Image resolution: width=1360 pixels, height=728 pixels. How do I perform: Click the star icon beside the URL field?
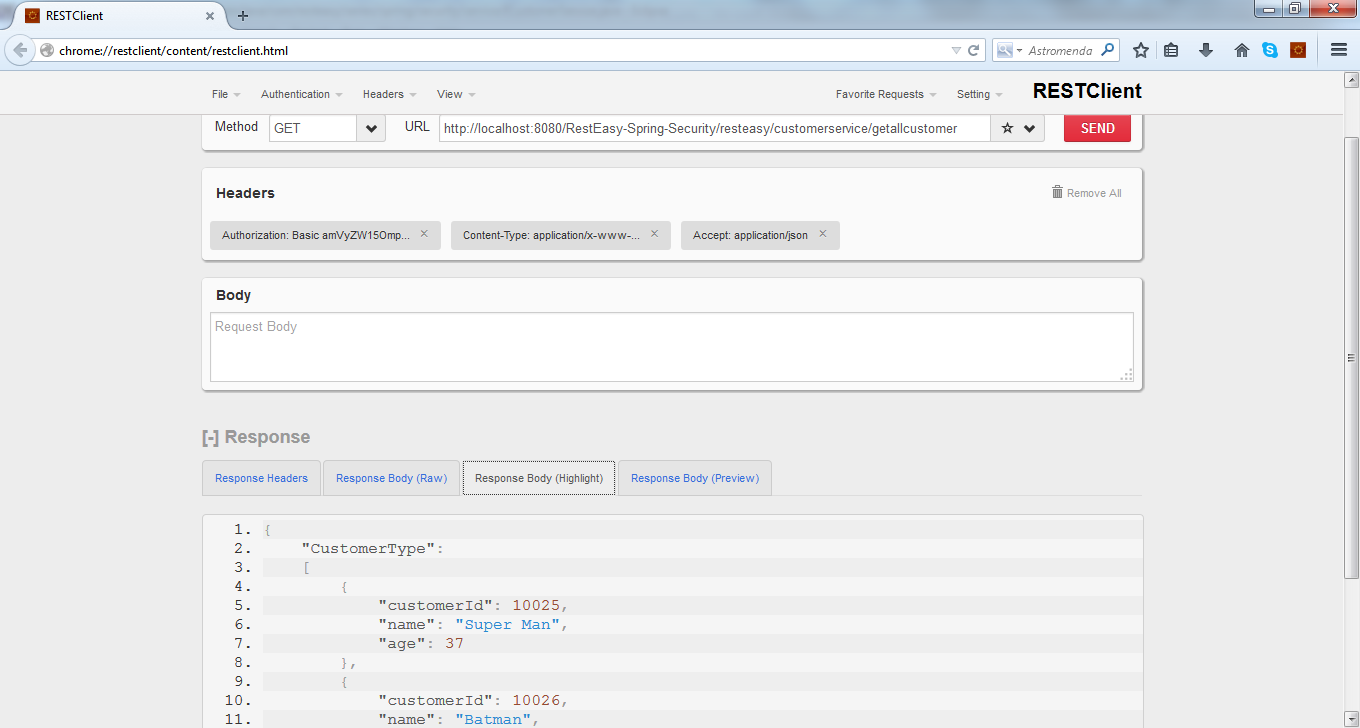pyautogui.click(x=1006, y=128)
